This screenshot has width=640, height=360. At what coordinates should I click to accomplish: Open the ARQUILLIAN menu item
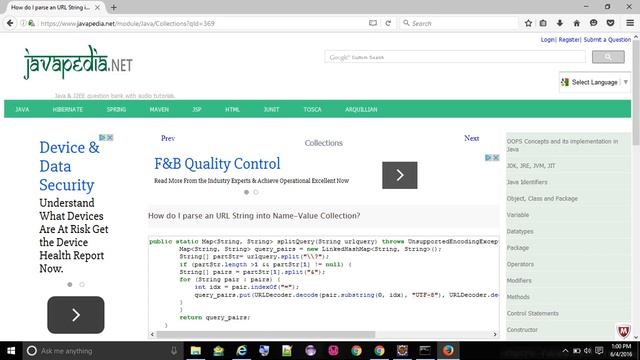pos(361,109)
